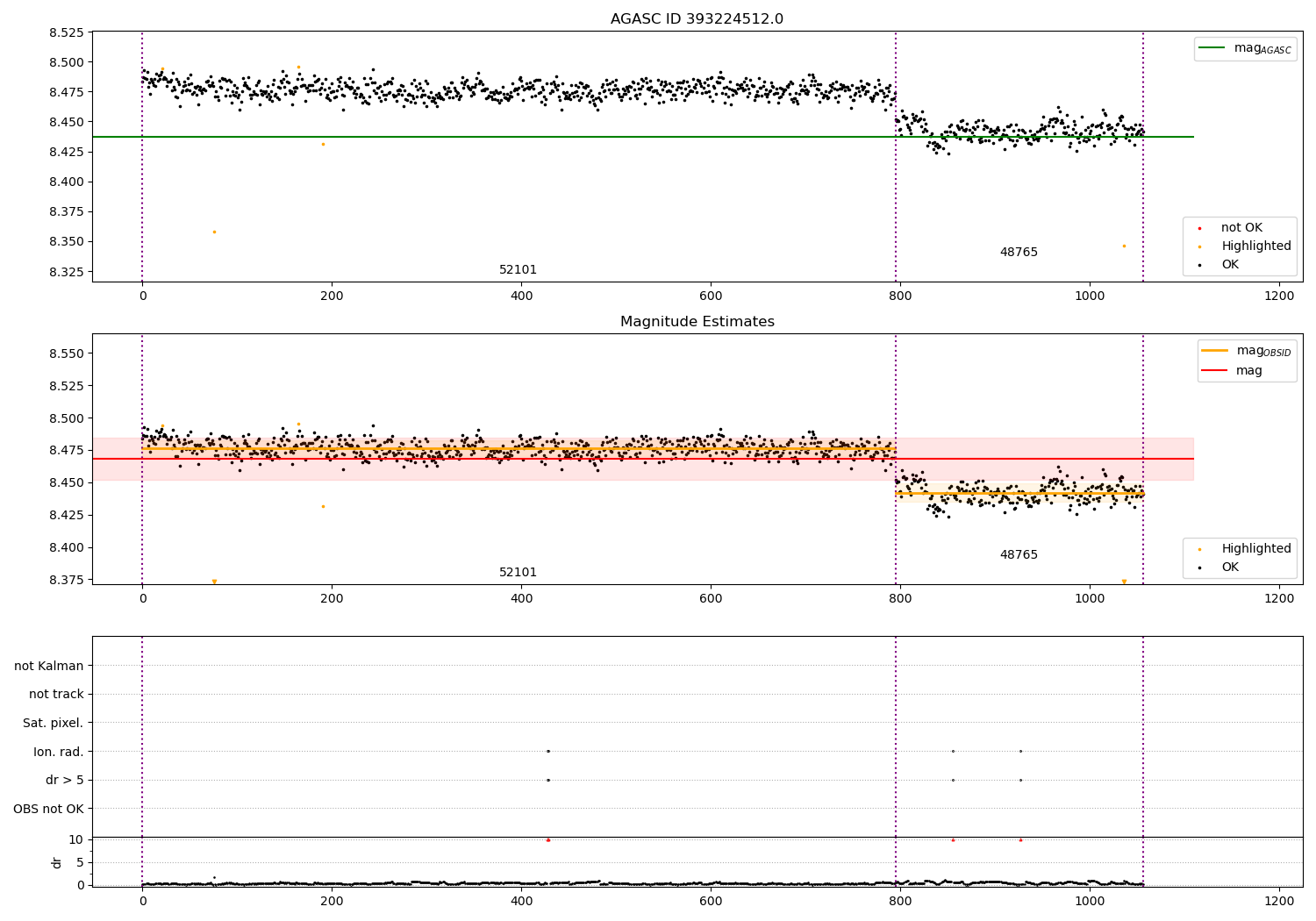Click the '5' tick on the dr axis
The height and width of the screenshot is (921, 1316).
80,863
